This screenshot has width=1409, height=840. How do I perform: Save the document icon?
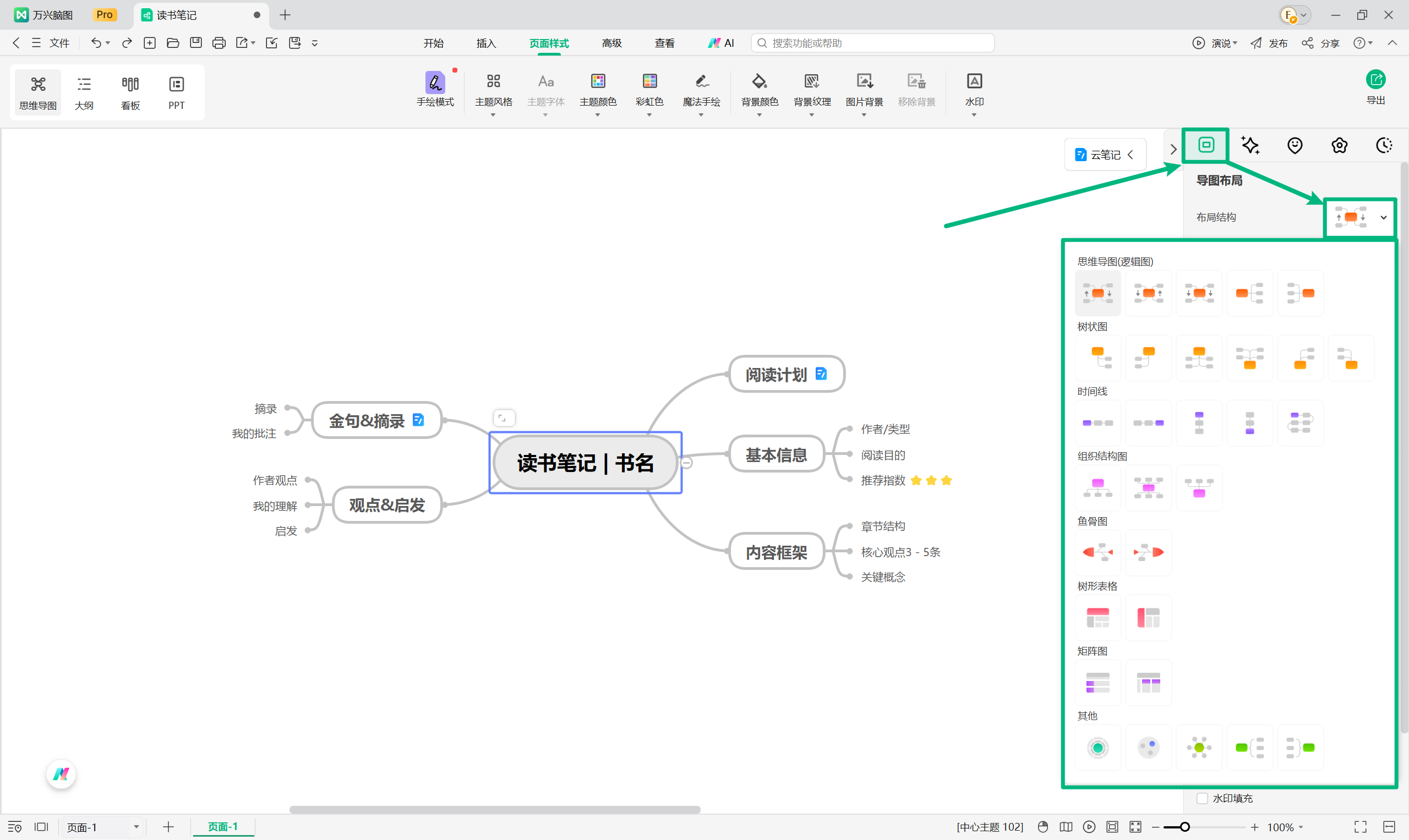point(196,43)
